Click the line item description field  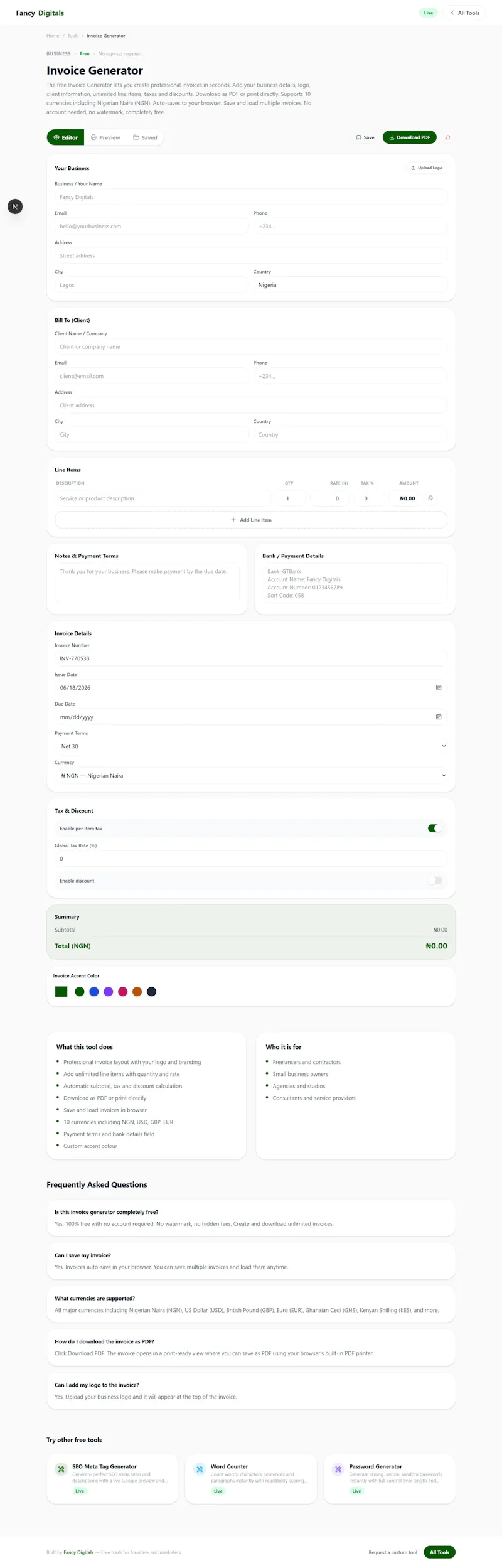tap(163, 498)
